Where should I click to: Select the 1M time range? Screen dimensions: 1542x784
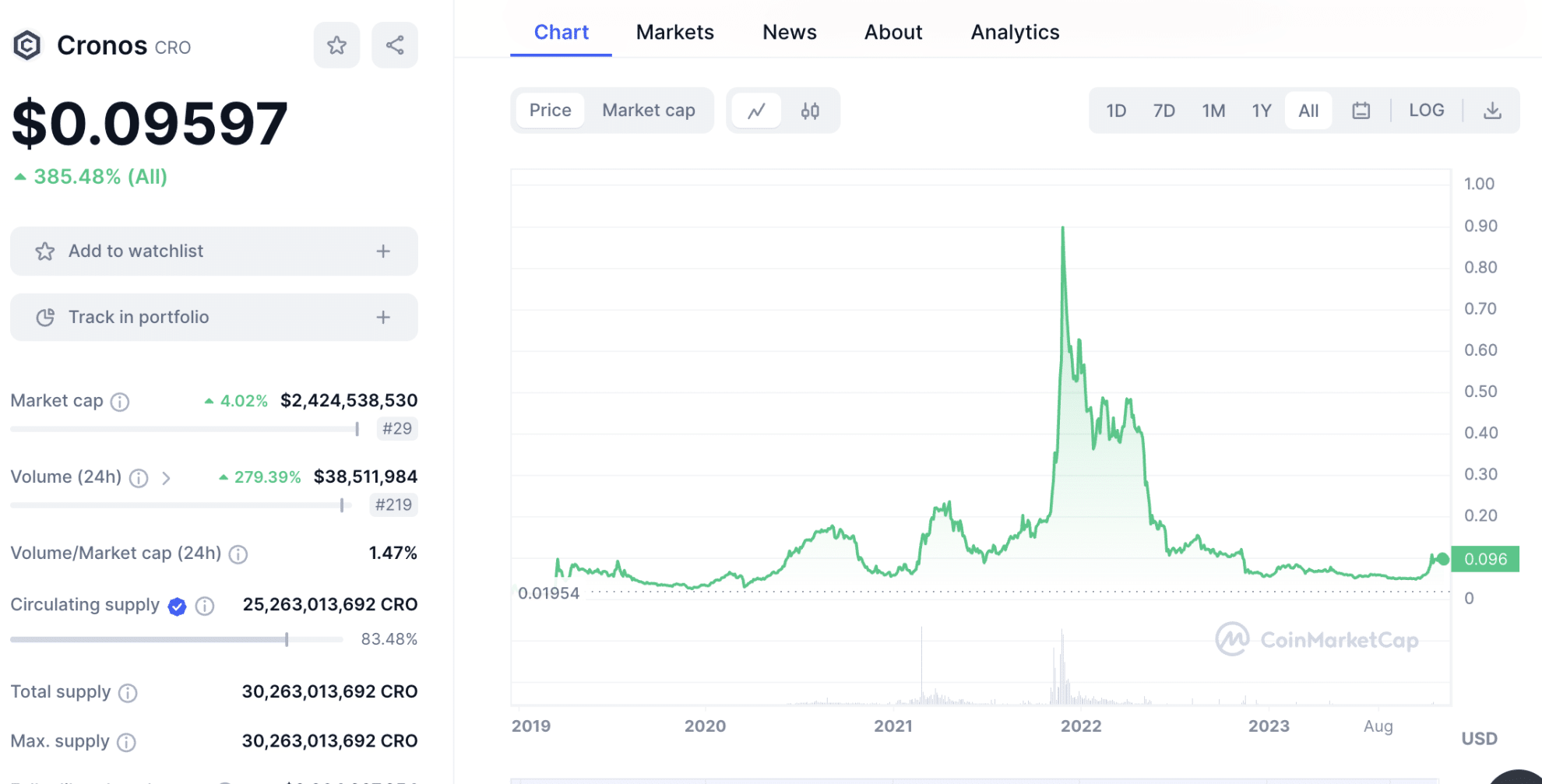(1213, 111)
